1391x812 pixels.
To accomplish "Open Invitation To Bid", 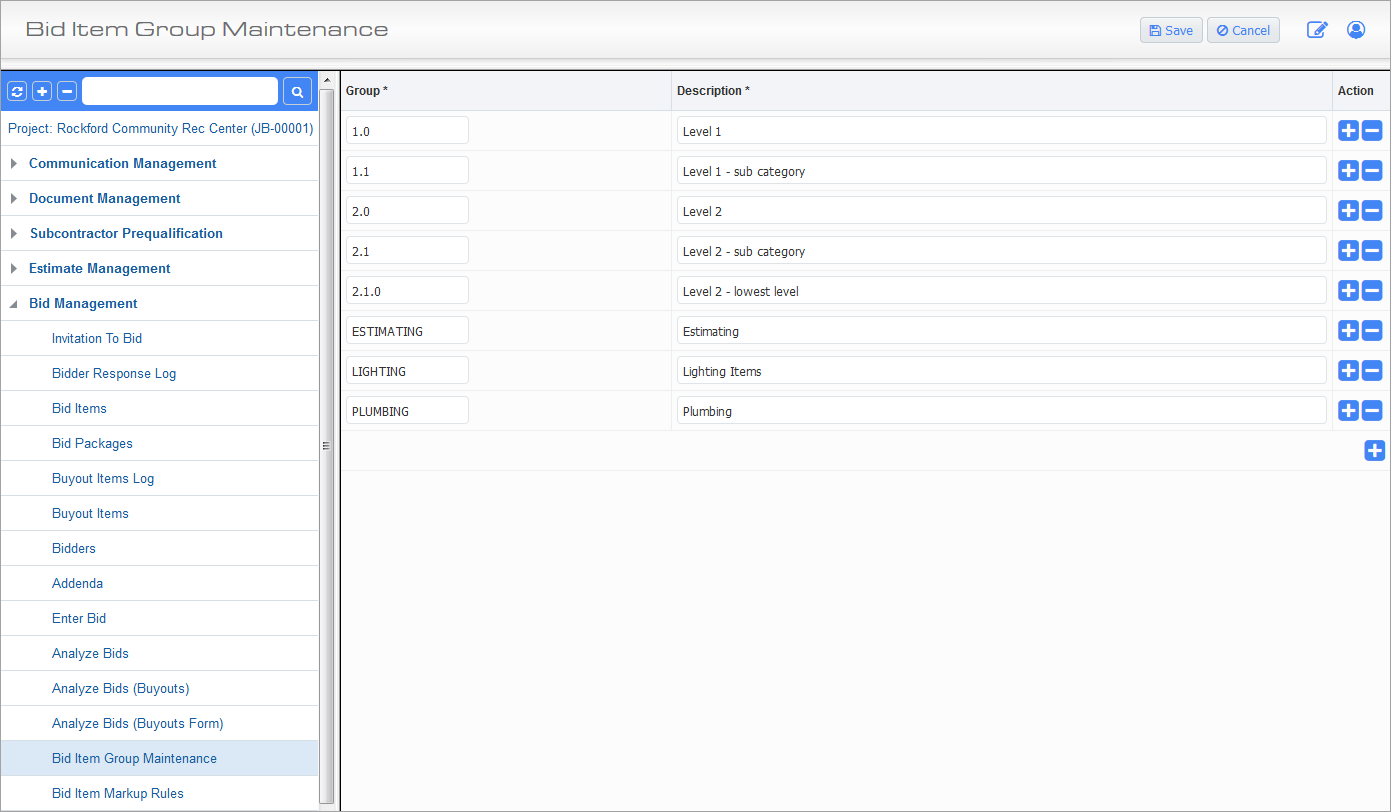I will tap(97, 338).
